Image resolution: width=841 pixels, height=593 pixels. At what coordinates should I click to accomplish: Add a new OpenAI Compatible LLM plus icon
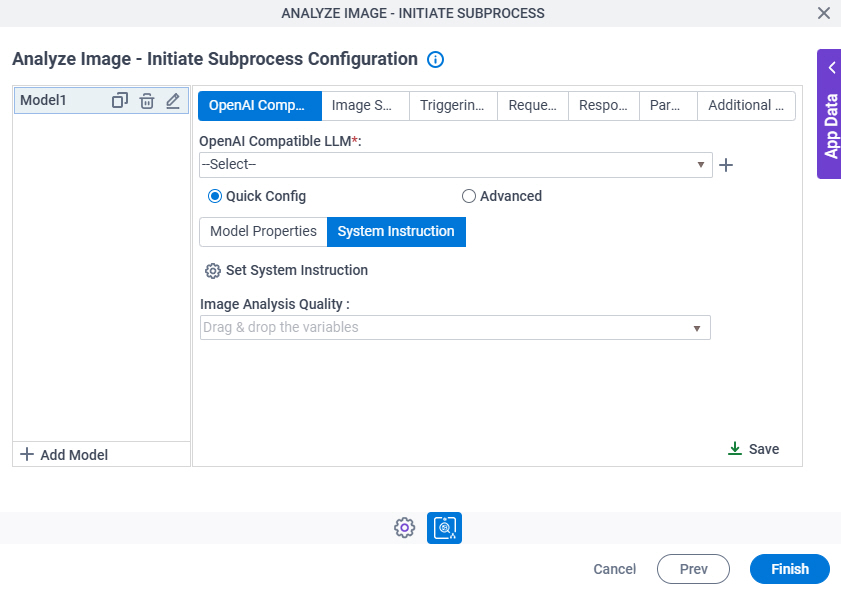coord(726,165)
